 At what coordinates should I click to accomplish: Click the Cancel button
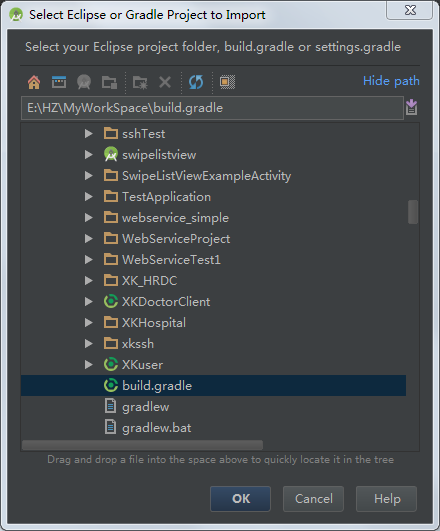314,499
